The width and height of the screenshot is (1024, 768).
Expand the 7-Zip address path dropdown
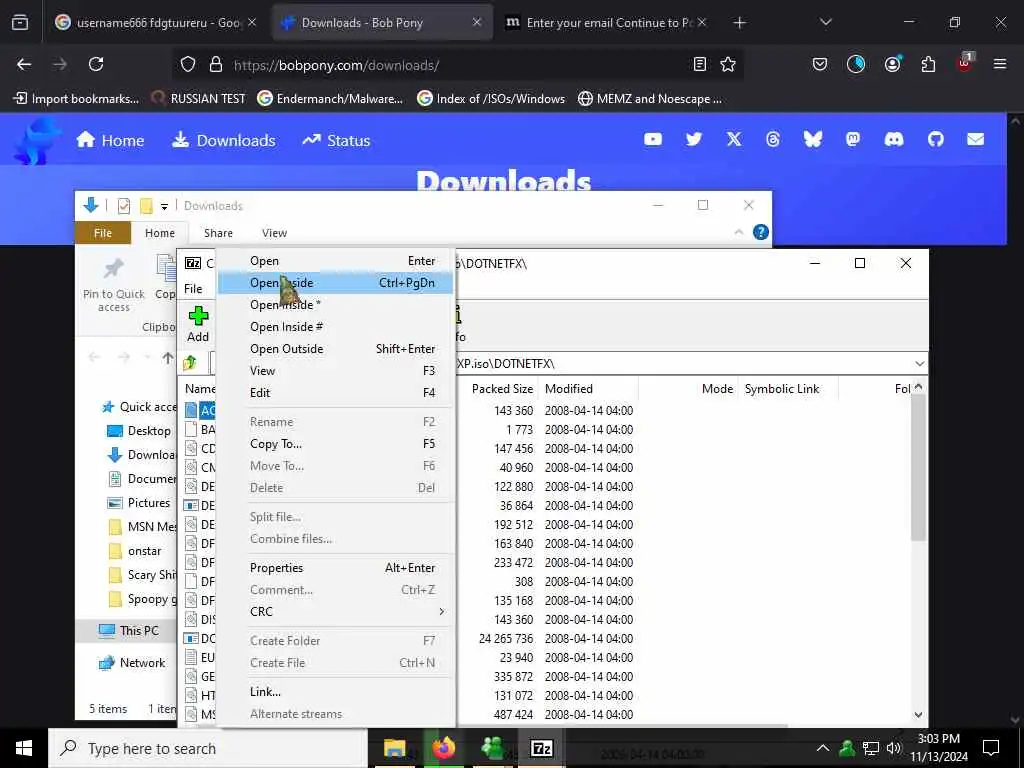(920, 364)
